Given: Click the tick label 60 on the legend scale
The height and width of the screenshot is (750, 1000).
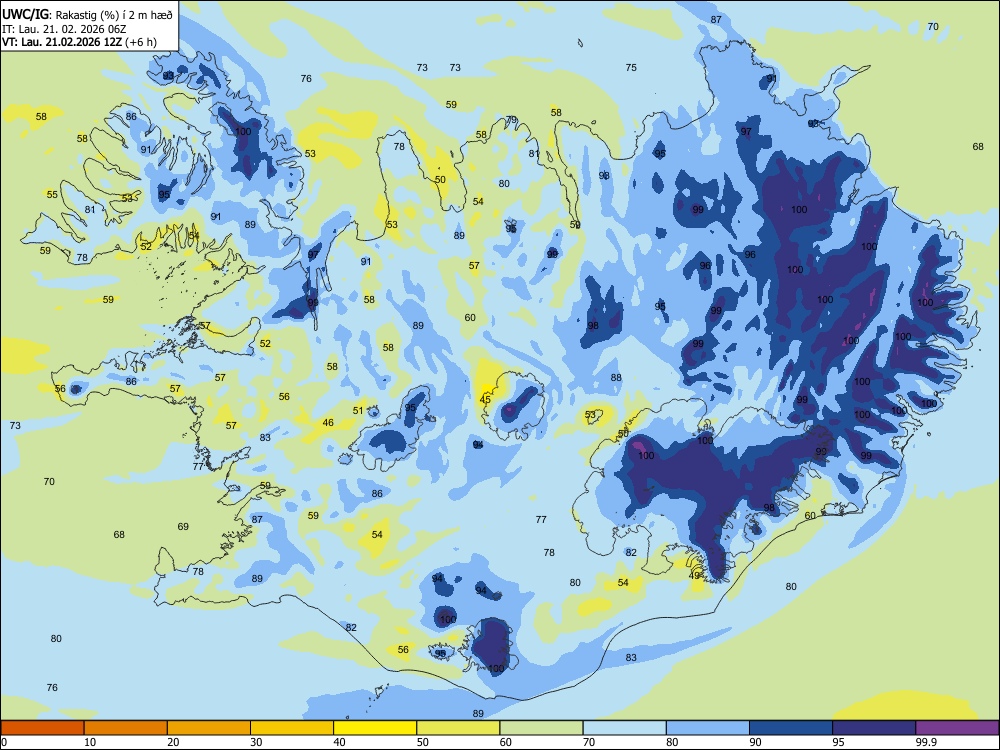Looking at the screenshot, I should [506, 742].
